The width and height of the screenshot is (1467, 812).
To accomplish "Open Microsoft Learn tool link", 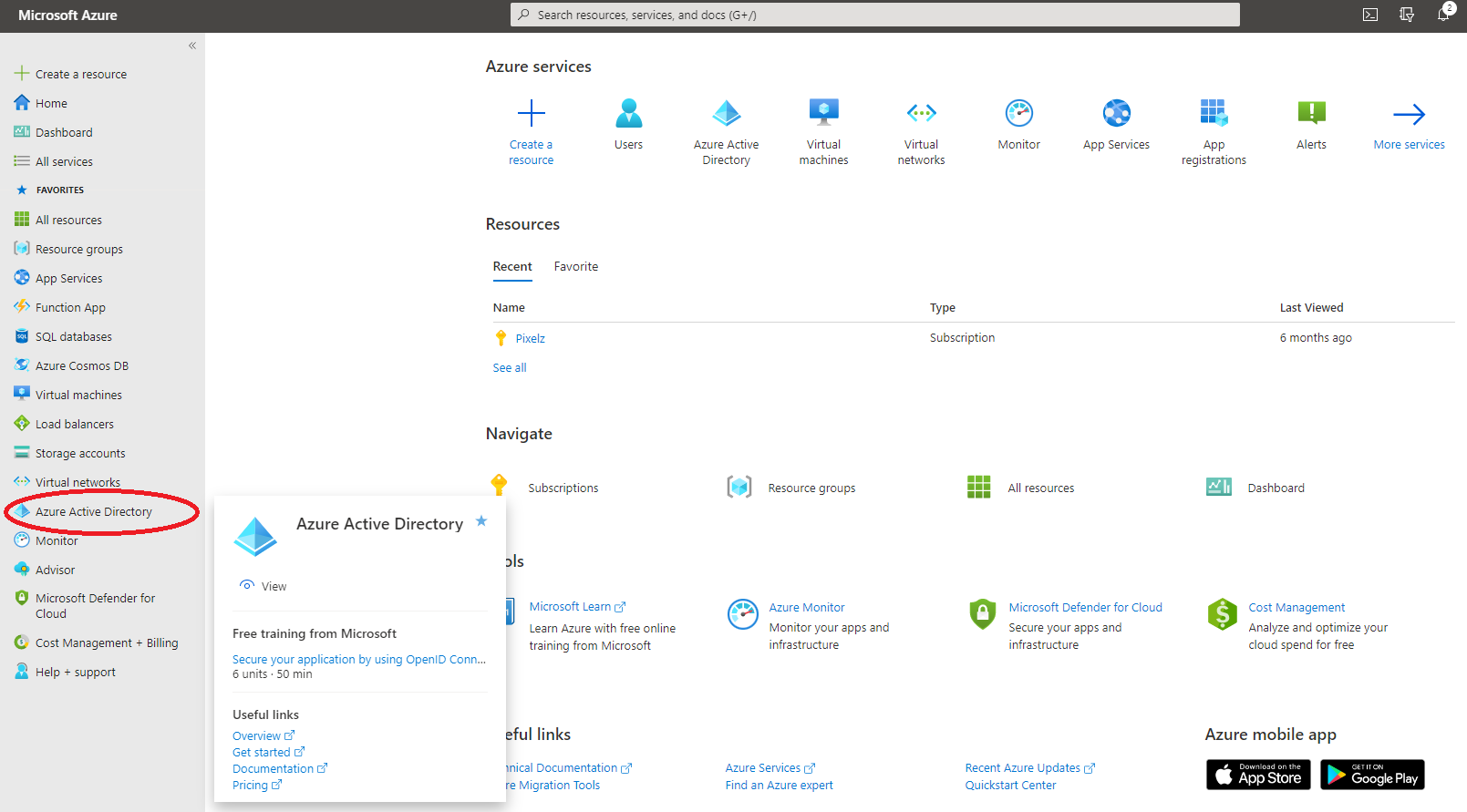I will (x=577, y=607).
